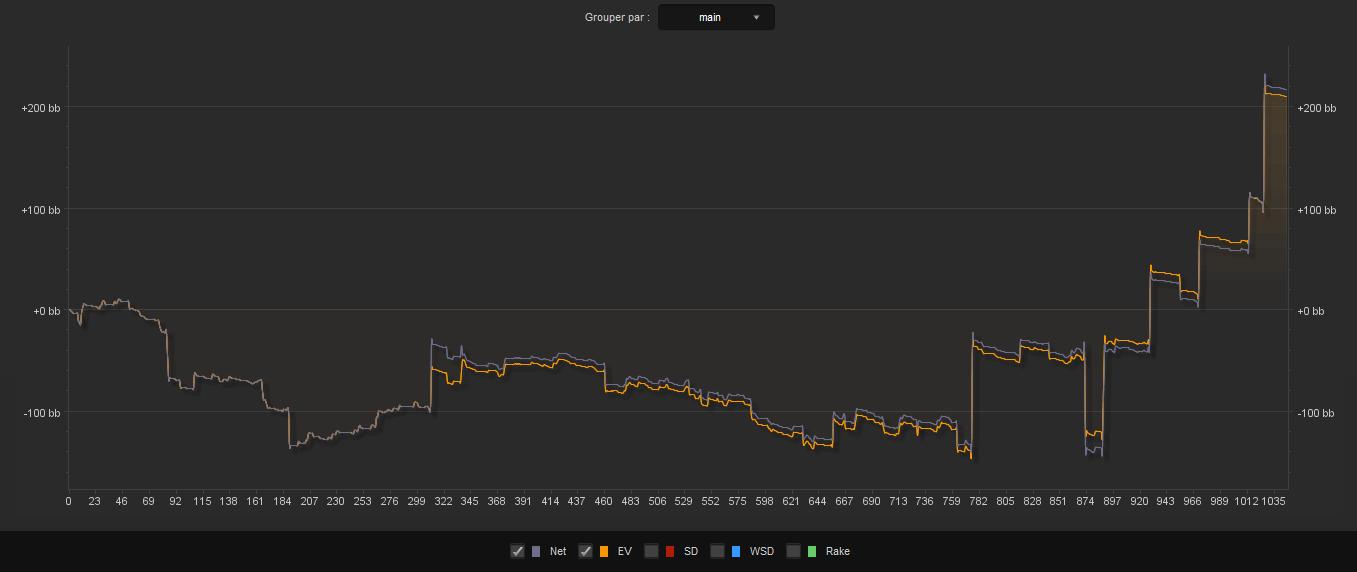Click the 'EV' legend label
1357x572 pixels.
(x=625, y=551)
